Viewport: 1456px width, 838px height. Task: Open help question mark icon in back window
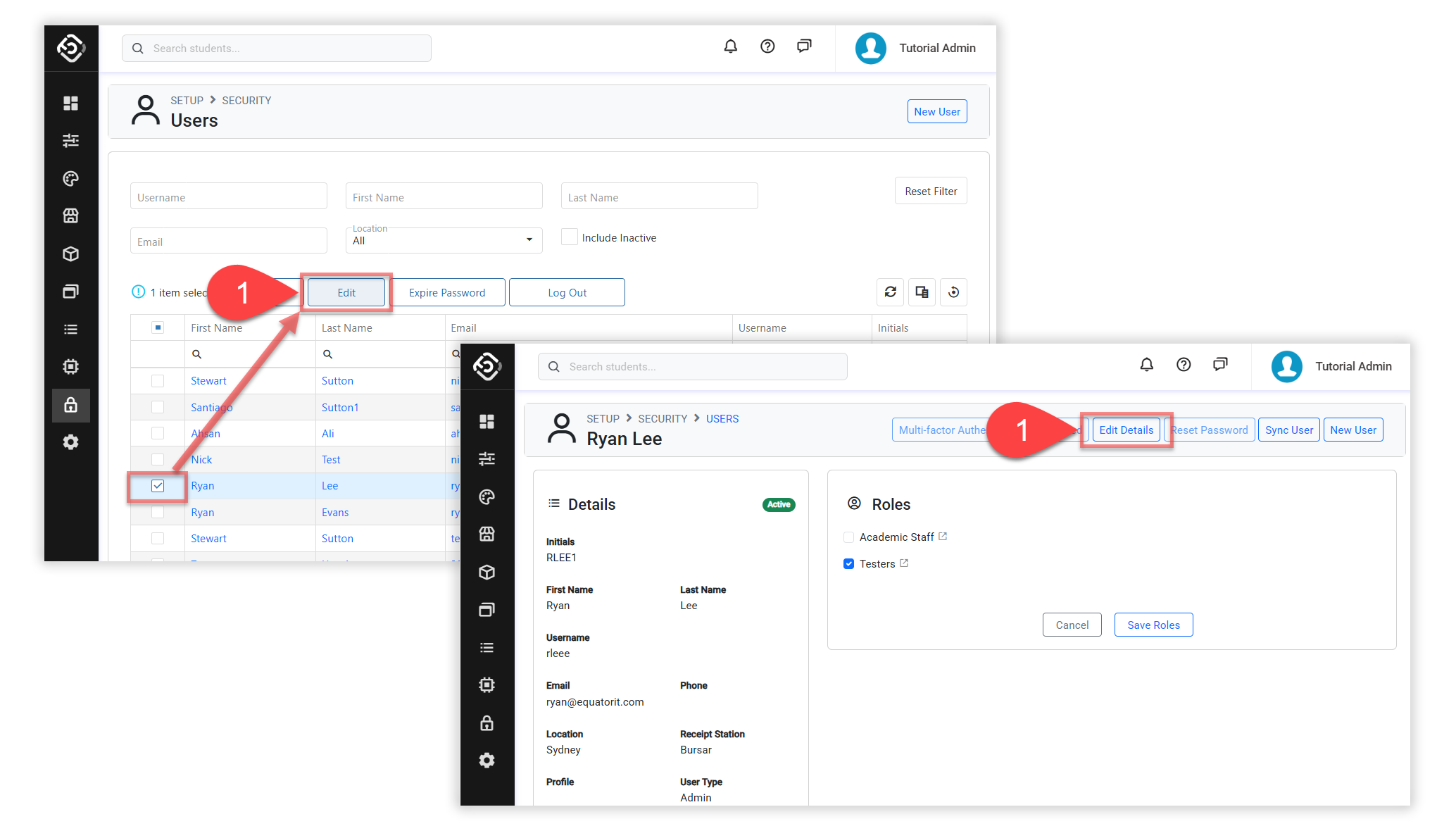767,46
